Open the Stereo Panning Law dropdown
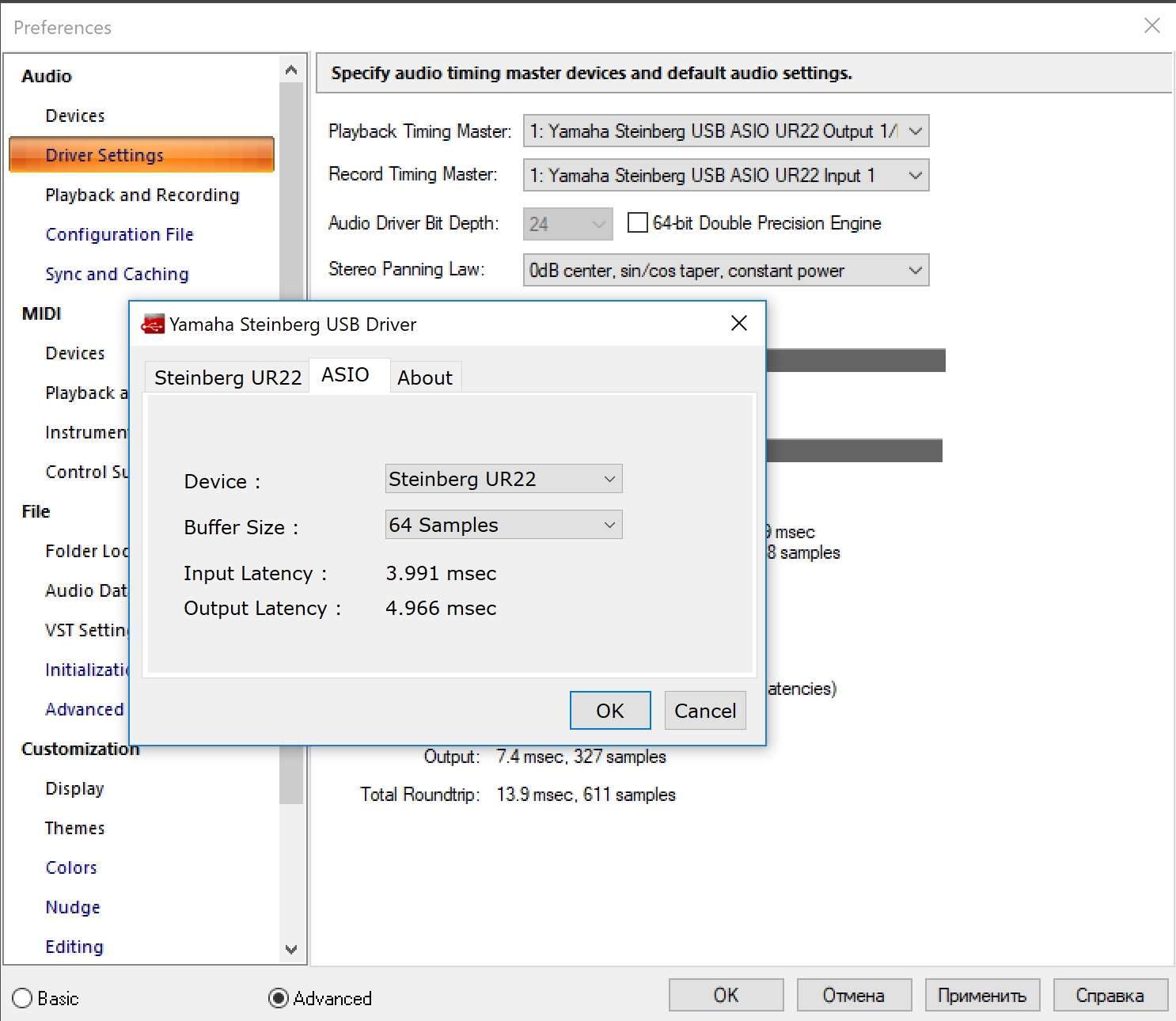This screenshot has height=1021, width=1176. tap(726, 270)
